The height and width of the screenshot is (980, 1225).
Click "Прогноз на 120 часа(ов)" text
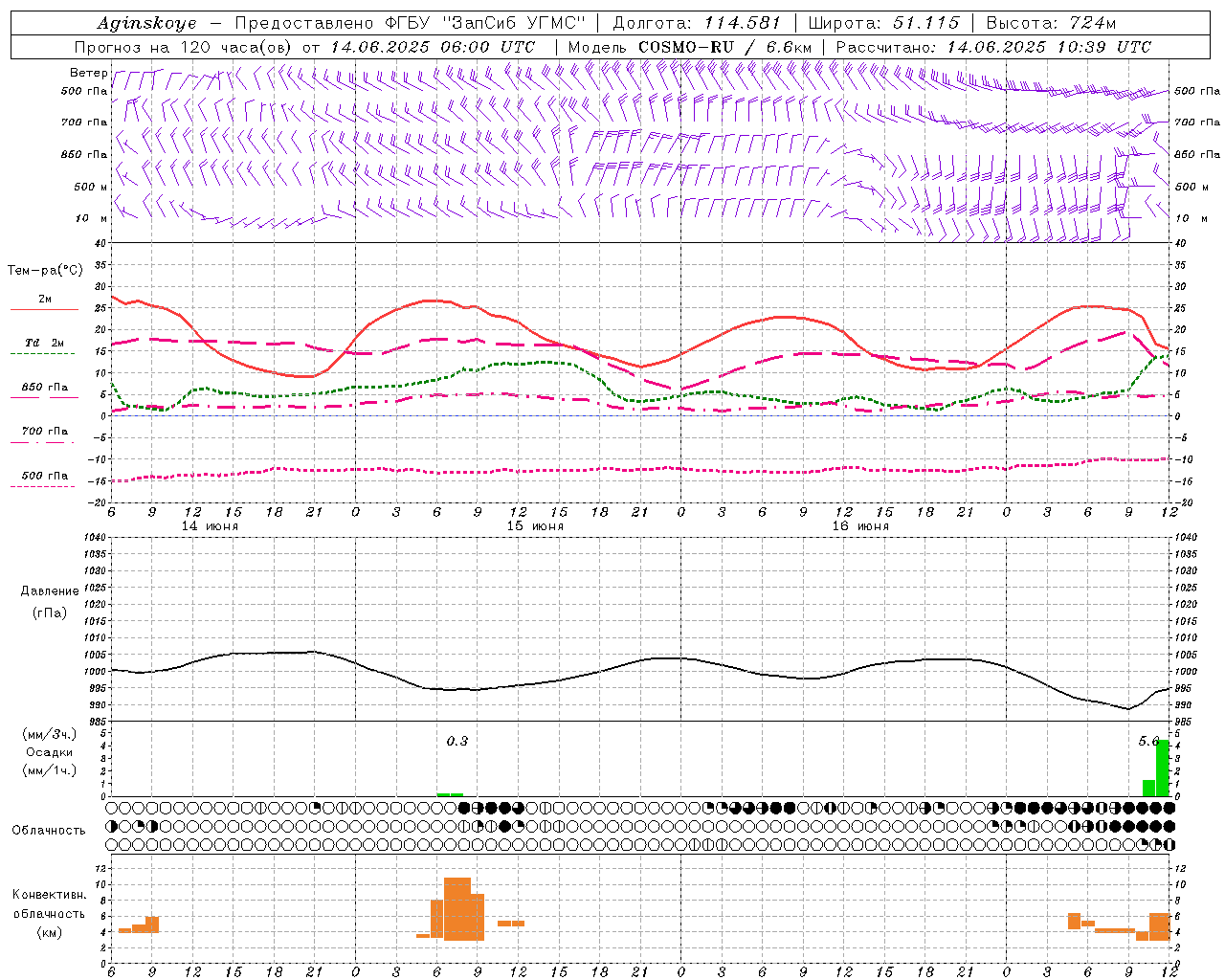pyautogui.click(x=184, y=47)
